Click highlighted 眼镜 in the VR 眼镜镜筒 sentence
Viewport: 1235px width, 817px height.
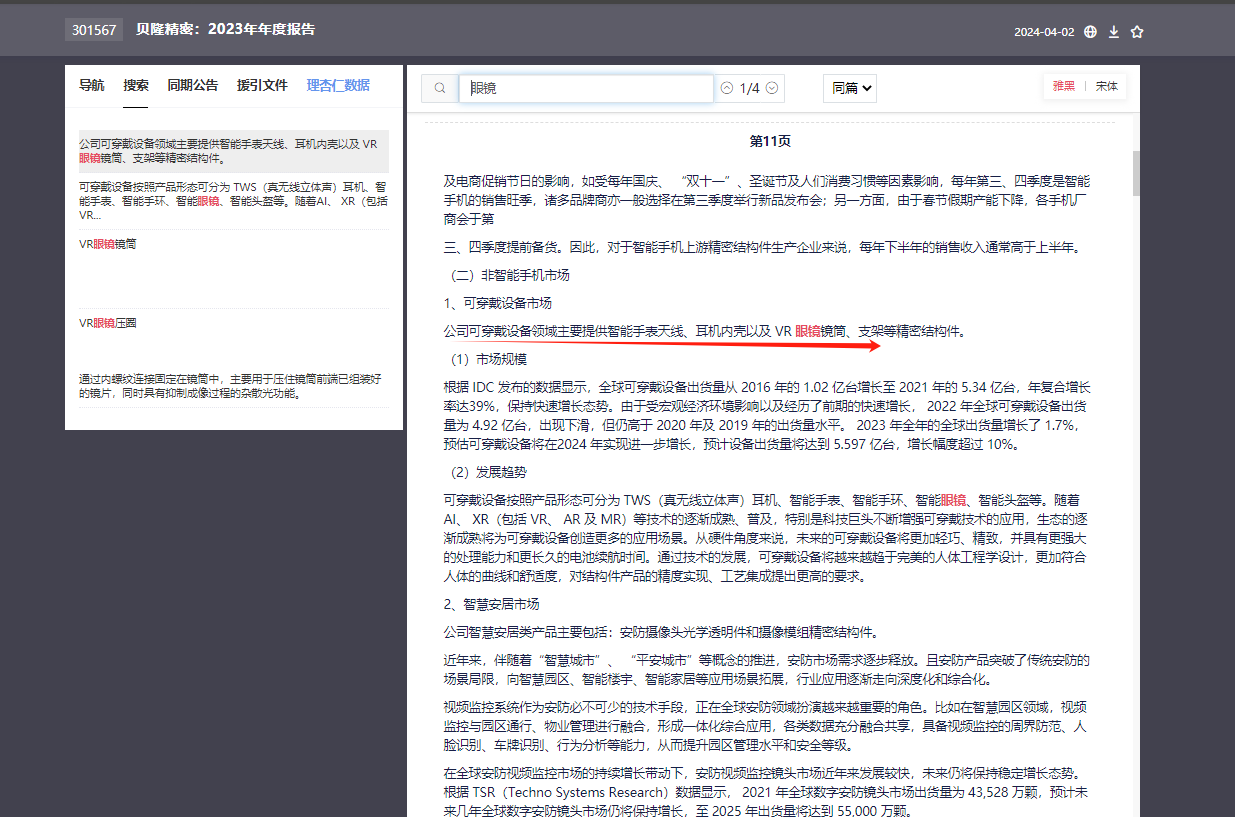click(x=808, y=331)
